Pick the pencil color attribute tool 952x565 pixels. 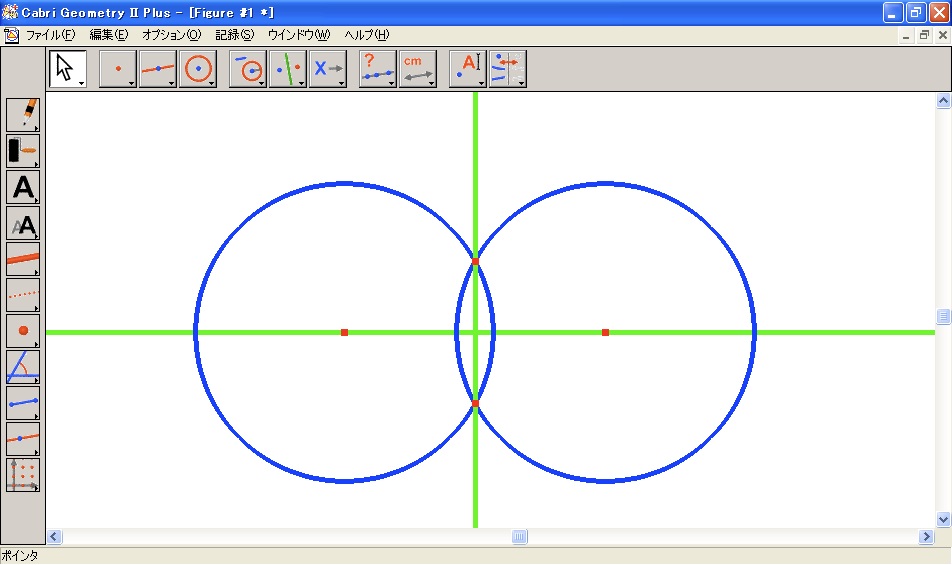(23, 114)
